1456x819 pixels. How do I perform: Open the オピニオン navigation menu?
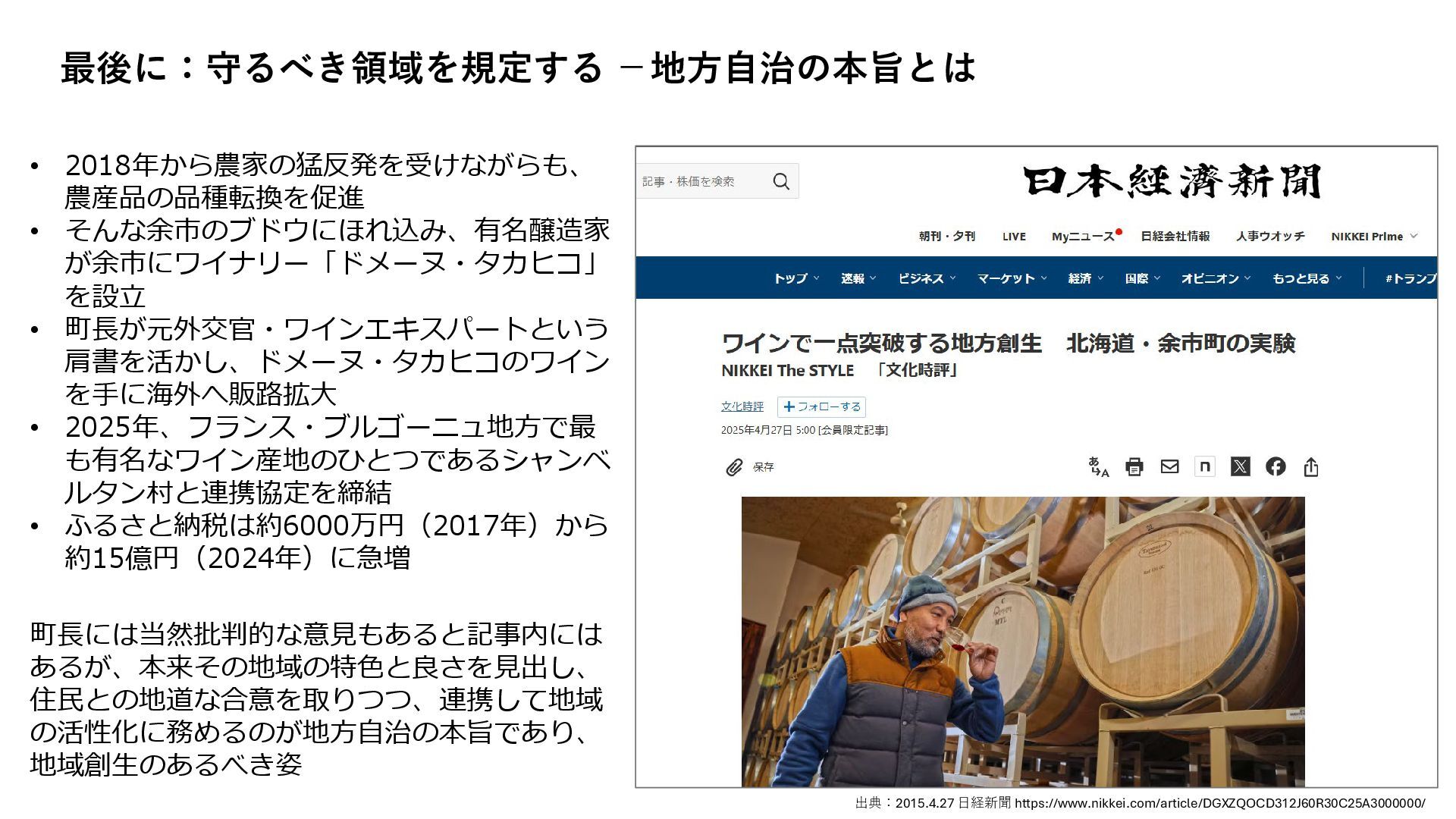point(1216,278)
